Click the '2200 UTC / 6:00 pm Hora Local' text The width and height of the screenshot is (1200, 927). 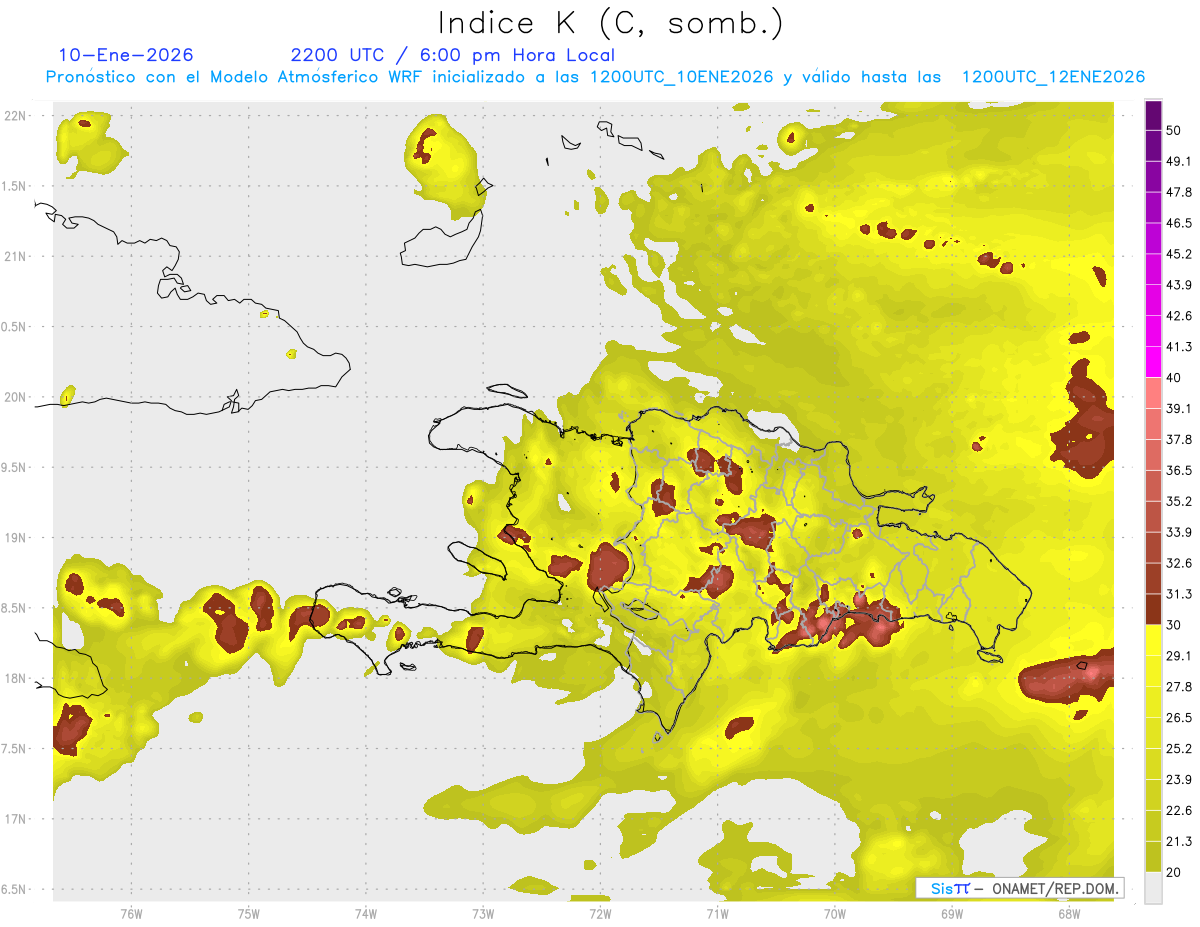click(453, 55)
